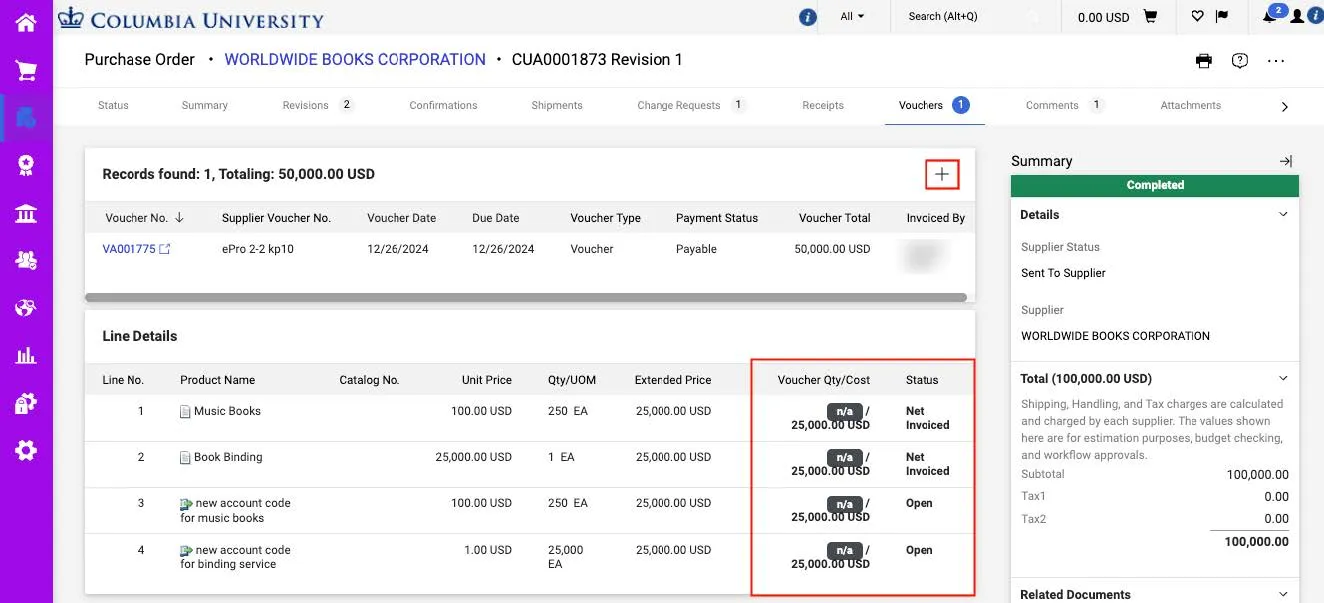
Task: Open the shopping cart in the top bar
Action: [1150, 17]
